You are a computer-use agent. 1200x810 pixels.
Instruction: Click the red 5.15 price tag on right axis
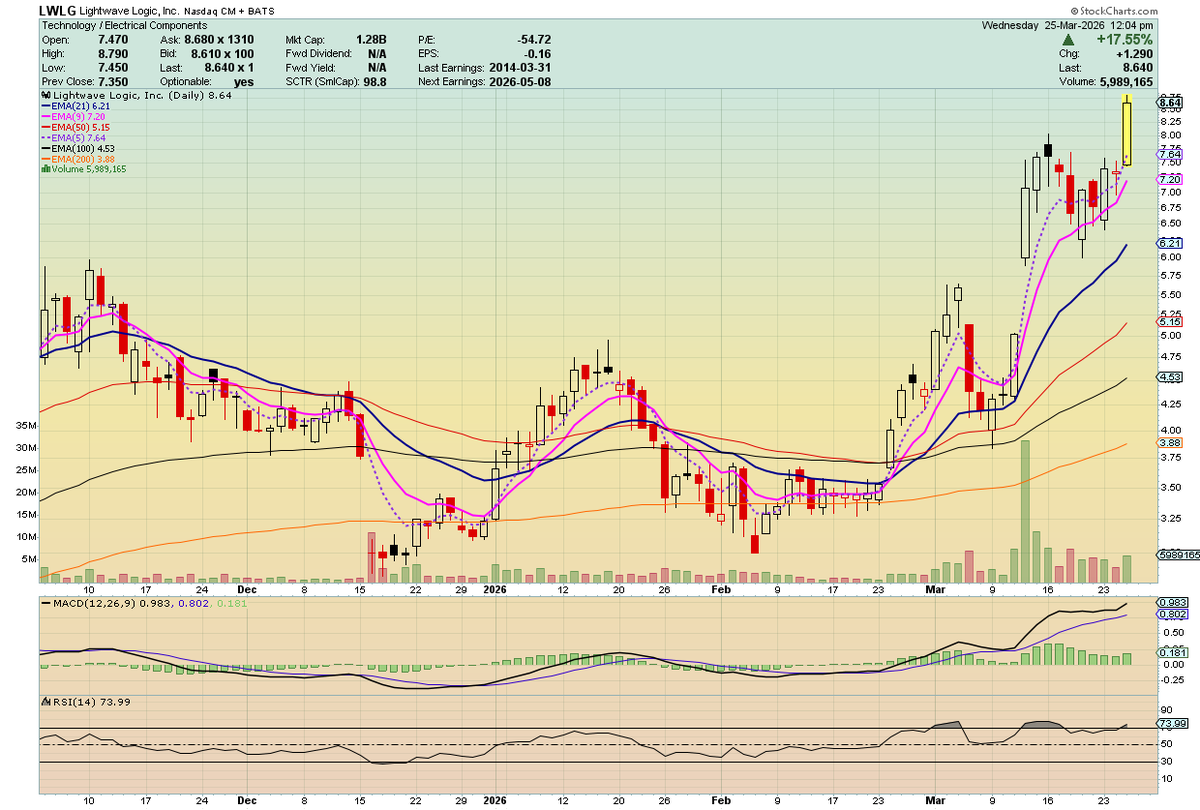1171,322
